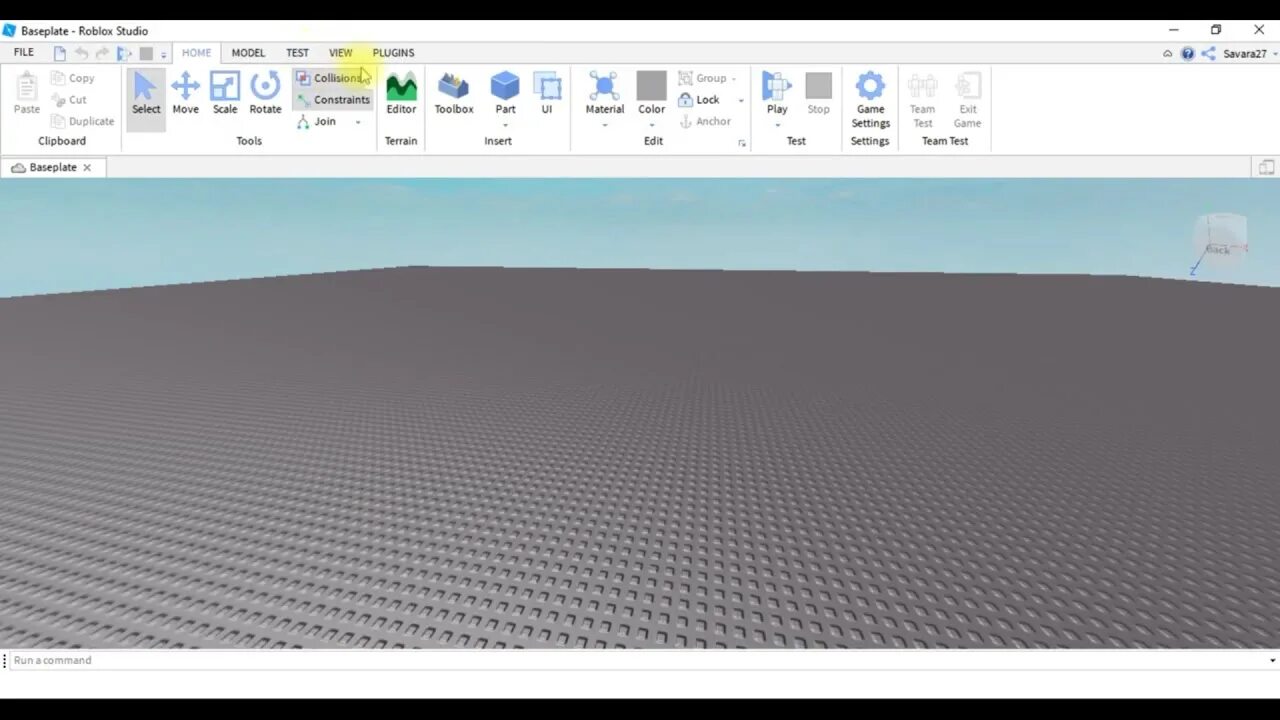This screenshot has width=1280, height=720.
Task: Click quick access play icon
Action: (x=124, y=53)
